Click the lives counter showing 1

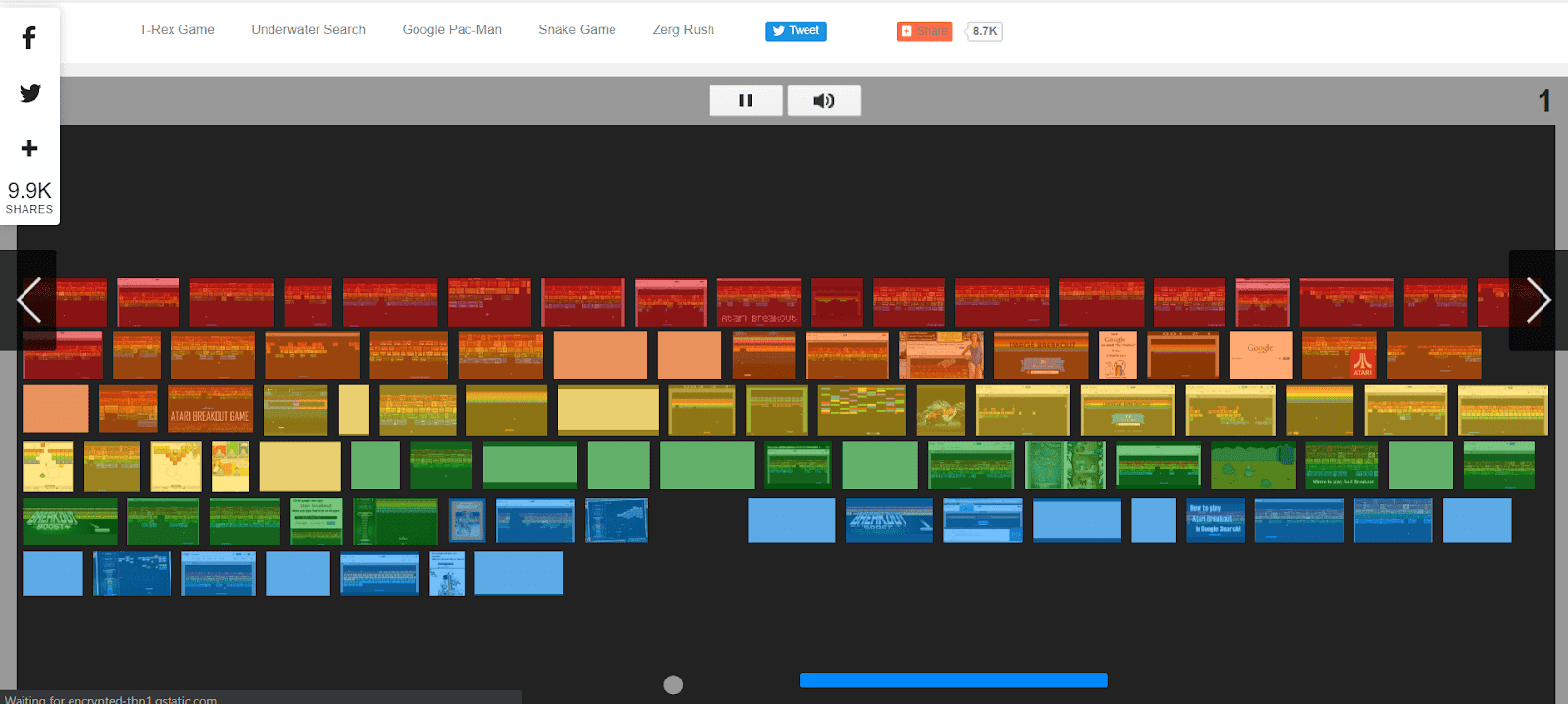tap(1543, 101)
